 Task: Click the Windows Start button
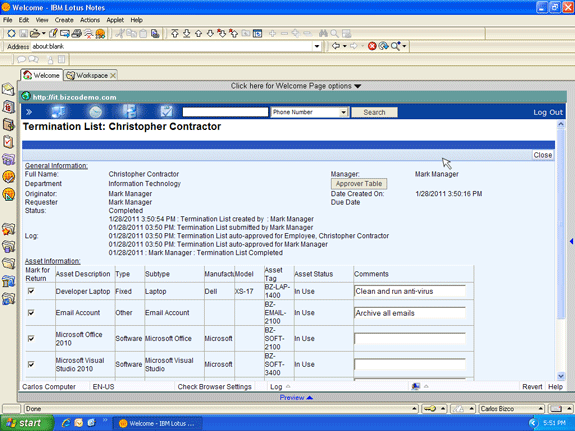tap(26, 423)
